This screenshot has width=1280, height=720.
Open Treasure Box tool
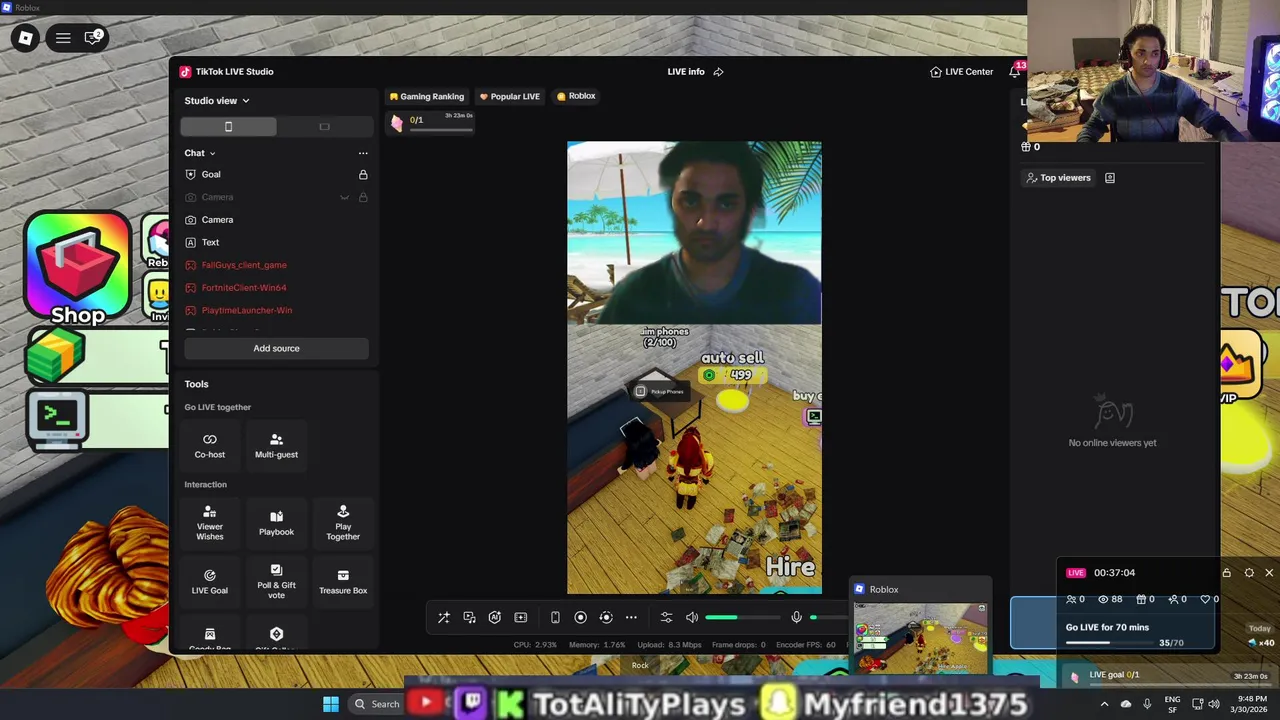[x=343, y=582]
